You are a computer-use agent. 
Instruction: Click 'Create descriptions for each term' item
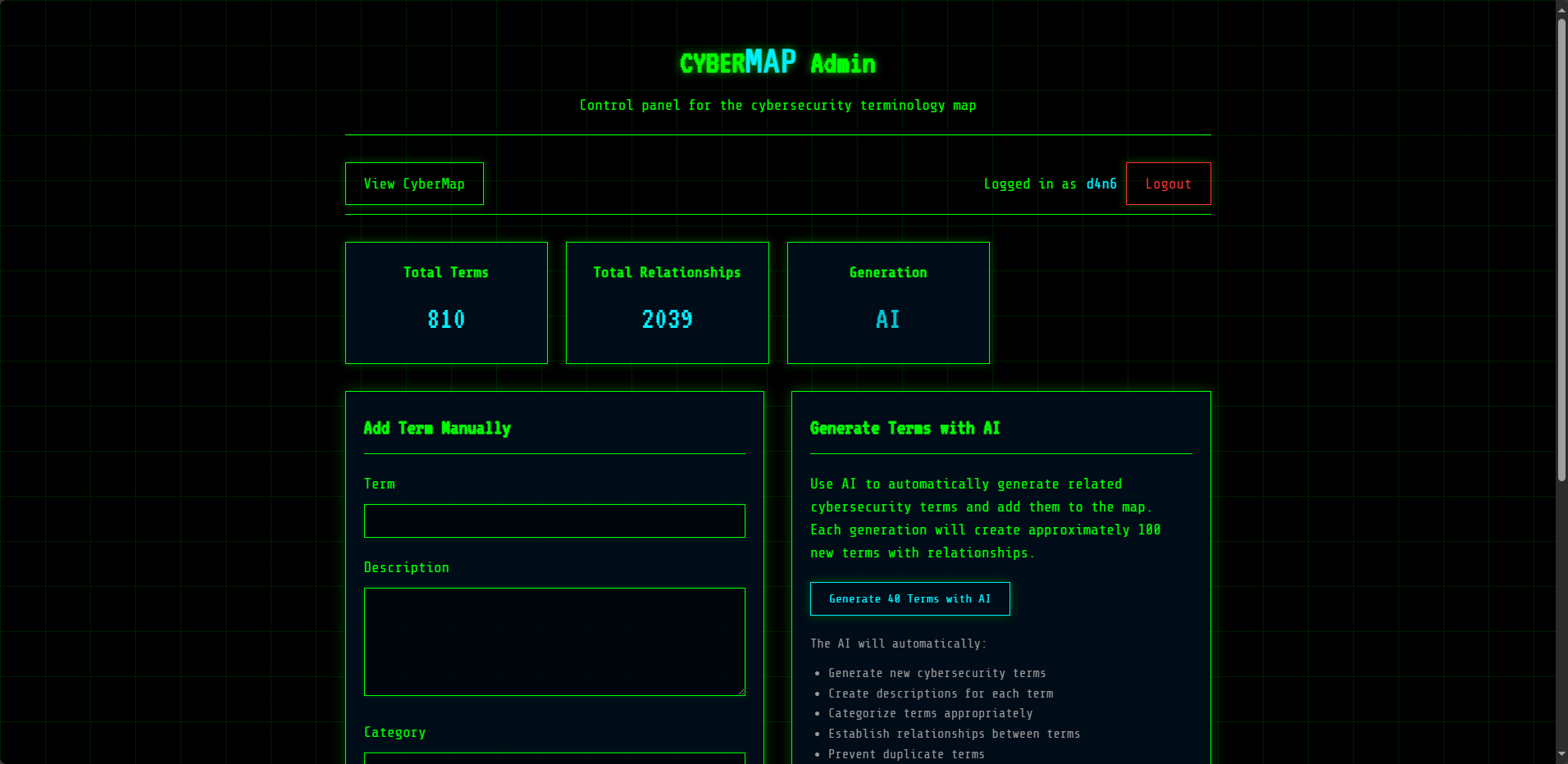click(x=941, y=694)
